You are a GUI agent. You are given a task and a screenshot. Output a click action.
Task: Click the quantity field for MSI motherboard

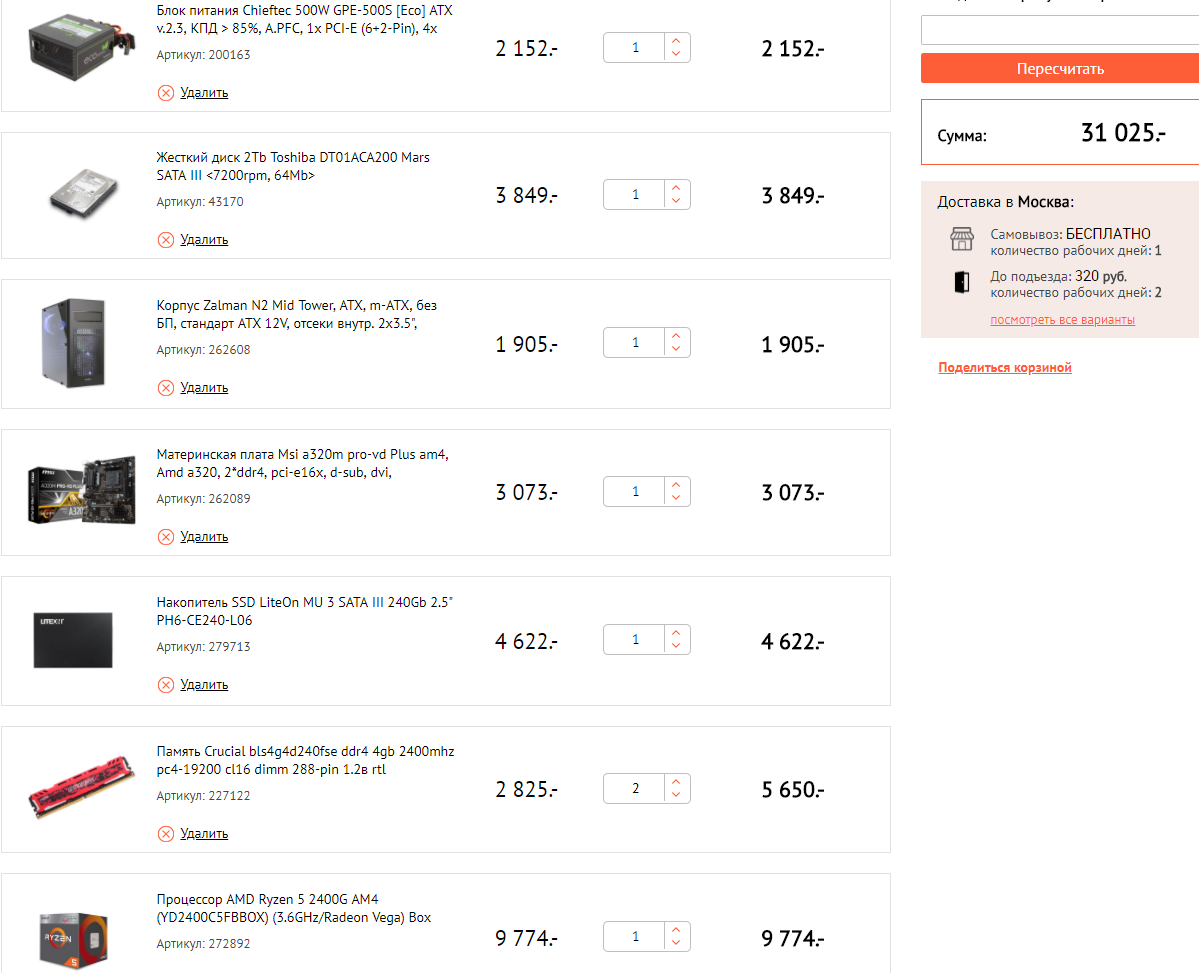pyautogui.click(x=635, y=491)
